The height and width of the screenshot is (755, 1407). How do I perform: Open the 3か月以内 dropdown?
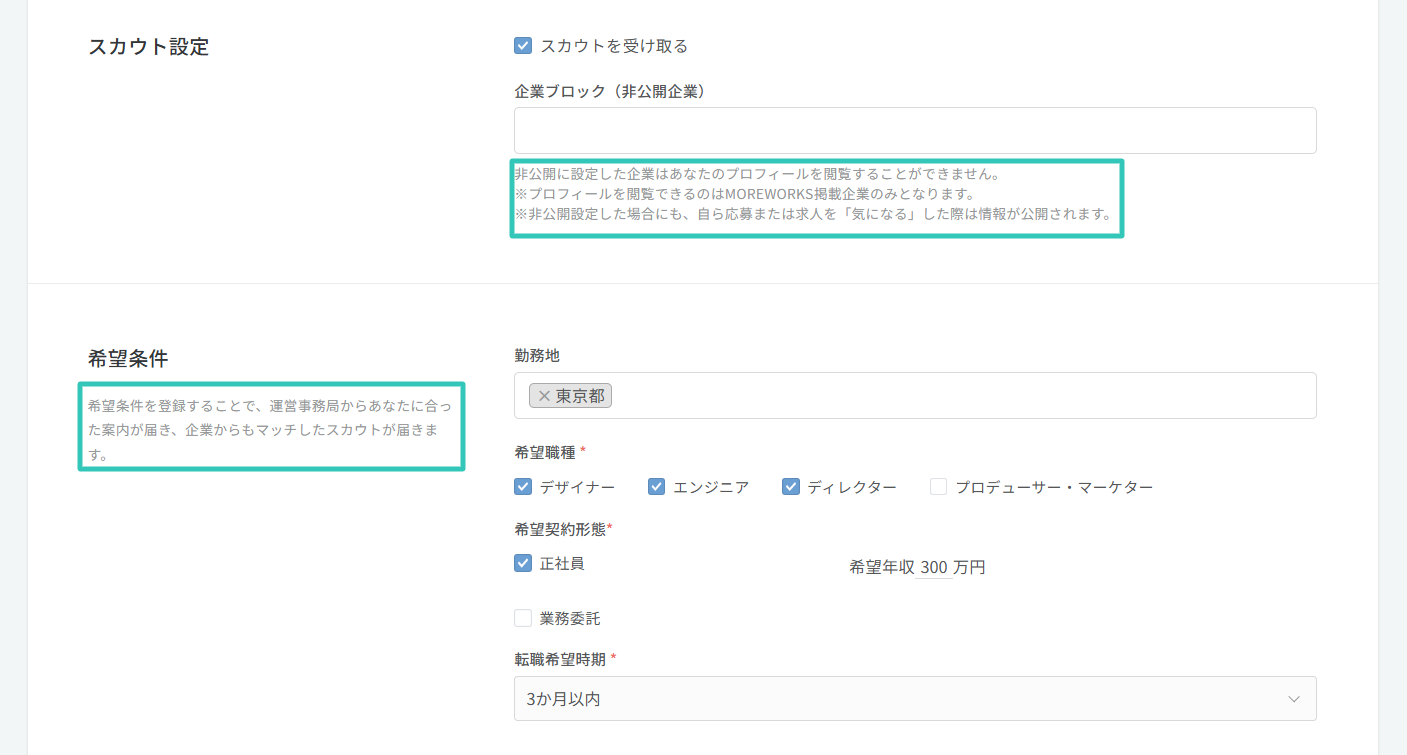[x=914, y=699]
